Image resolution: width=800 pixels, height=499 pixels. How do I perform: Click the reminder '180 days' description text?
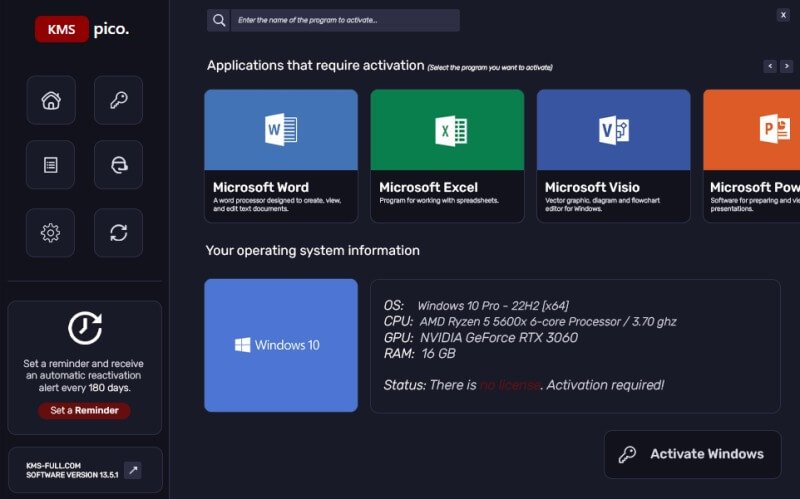click(84, 376)
